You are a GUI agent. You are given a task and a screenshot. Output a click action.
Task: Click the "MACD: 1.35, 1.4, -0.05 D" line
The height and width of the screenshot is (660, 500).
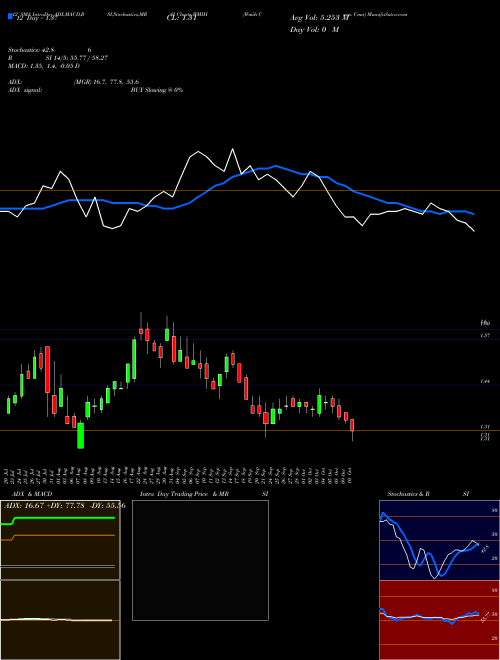click(x=44, y=66)
